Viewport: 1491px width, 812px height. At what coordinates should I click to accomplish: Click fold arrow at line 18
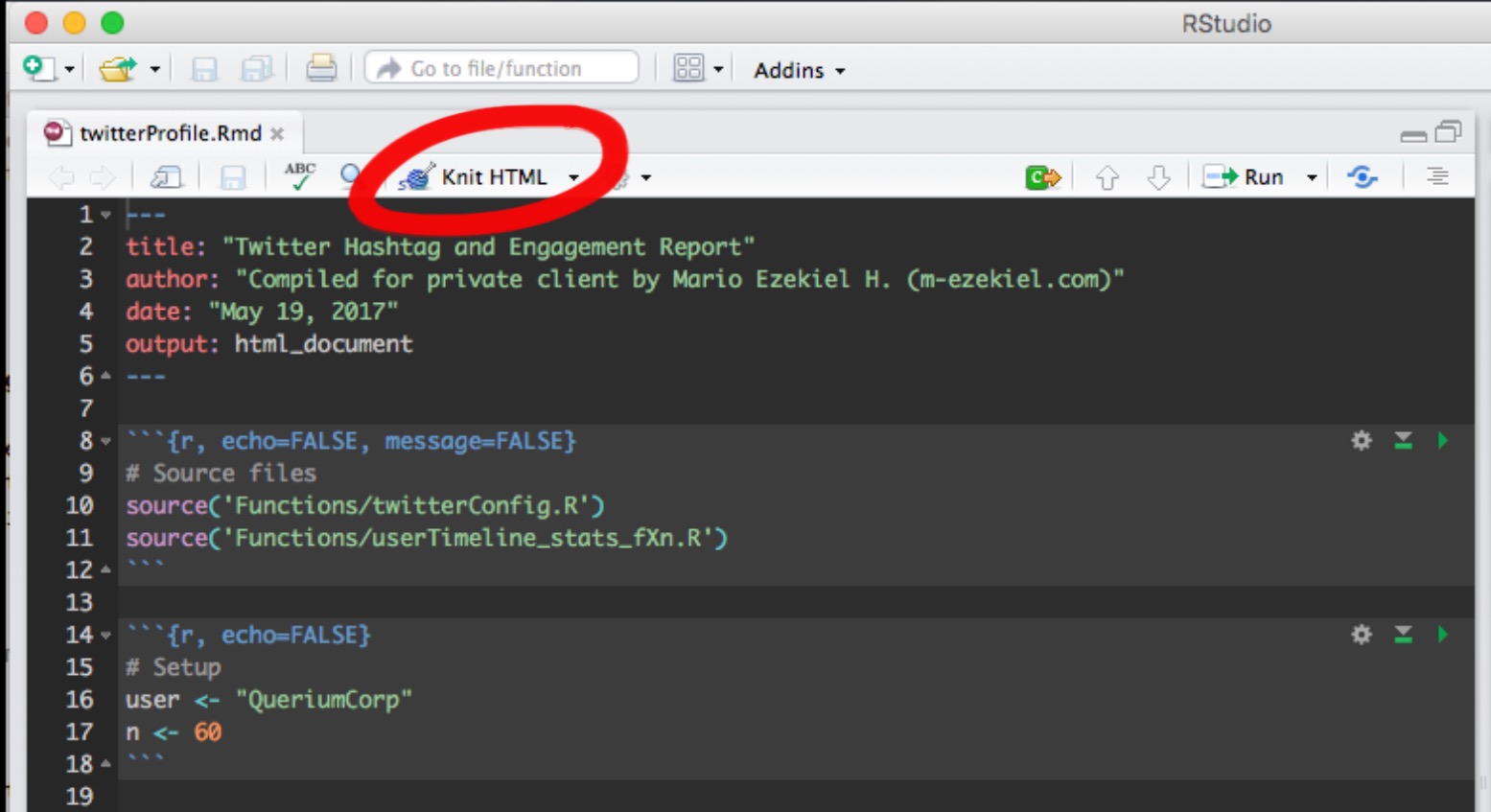pyautogui.click(x=105, y=764)
